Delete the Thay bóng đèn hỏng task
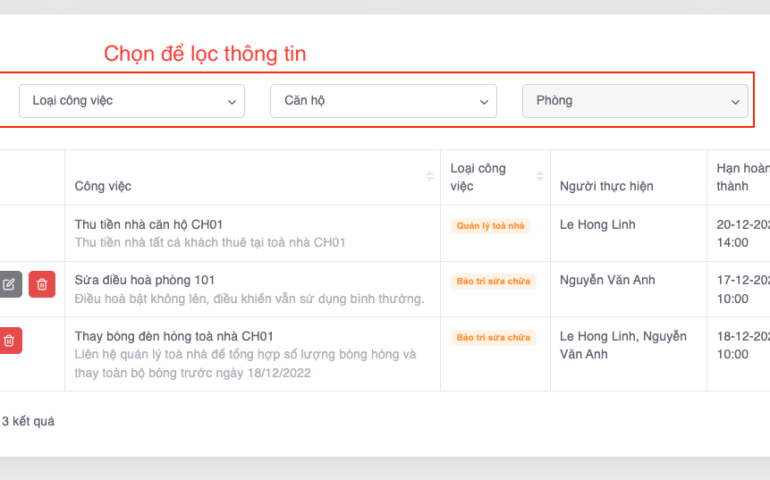The width and height of the screenshot is (770, 480). (9, 340)
